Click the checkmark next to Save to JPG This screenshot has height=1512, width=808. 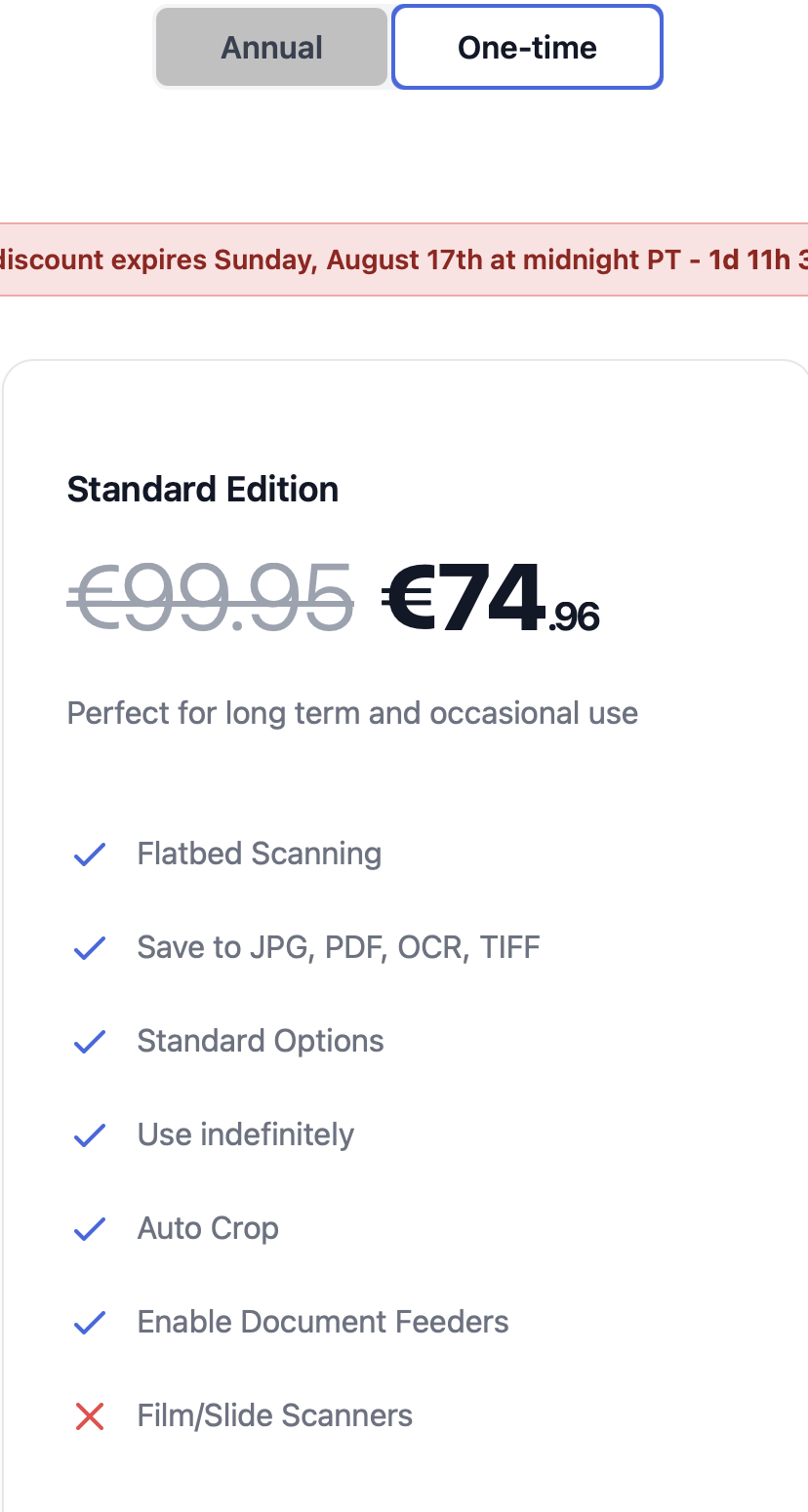click(x=90, y=948)
